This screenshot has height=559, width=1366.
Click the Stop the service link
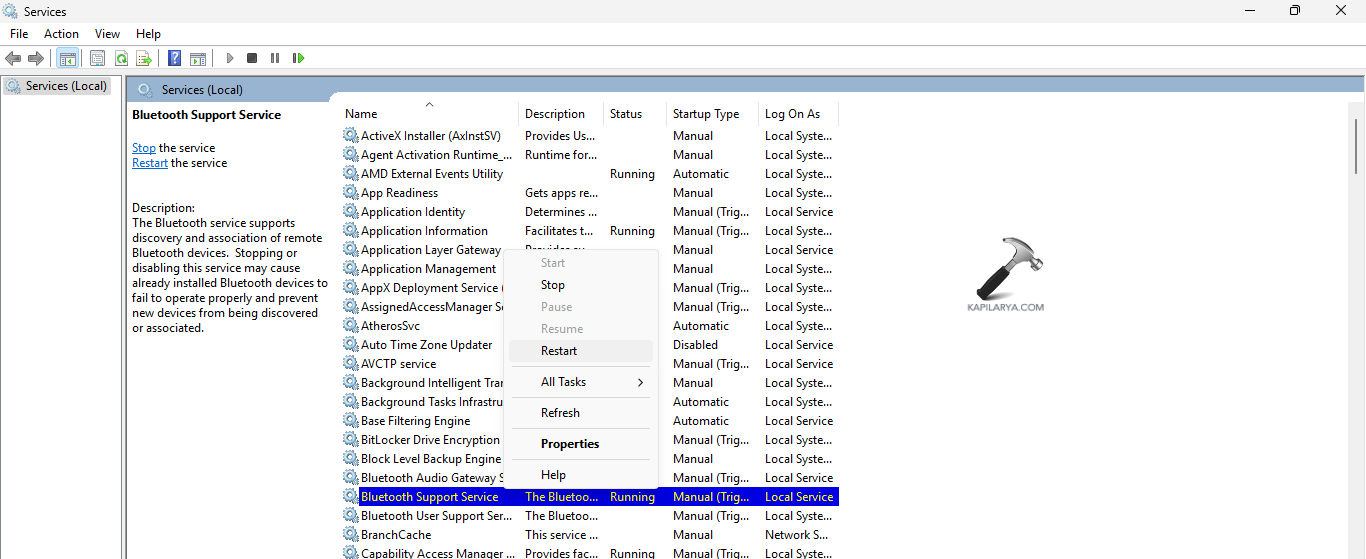[x=143, y=148]
